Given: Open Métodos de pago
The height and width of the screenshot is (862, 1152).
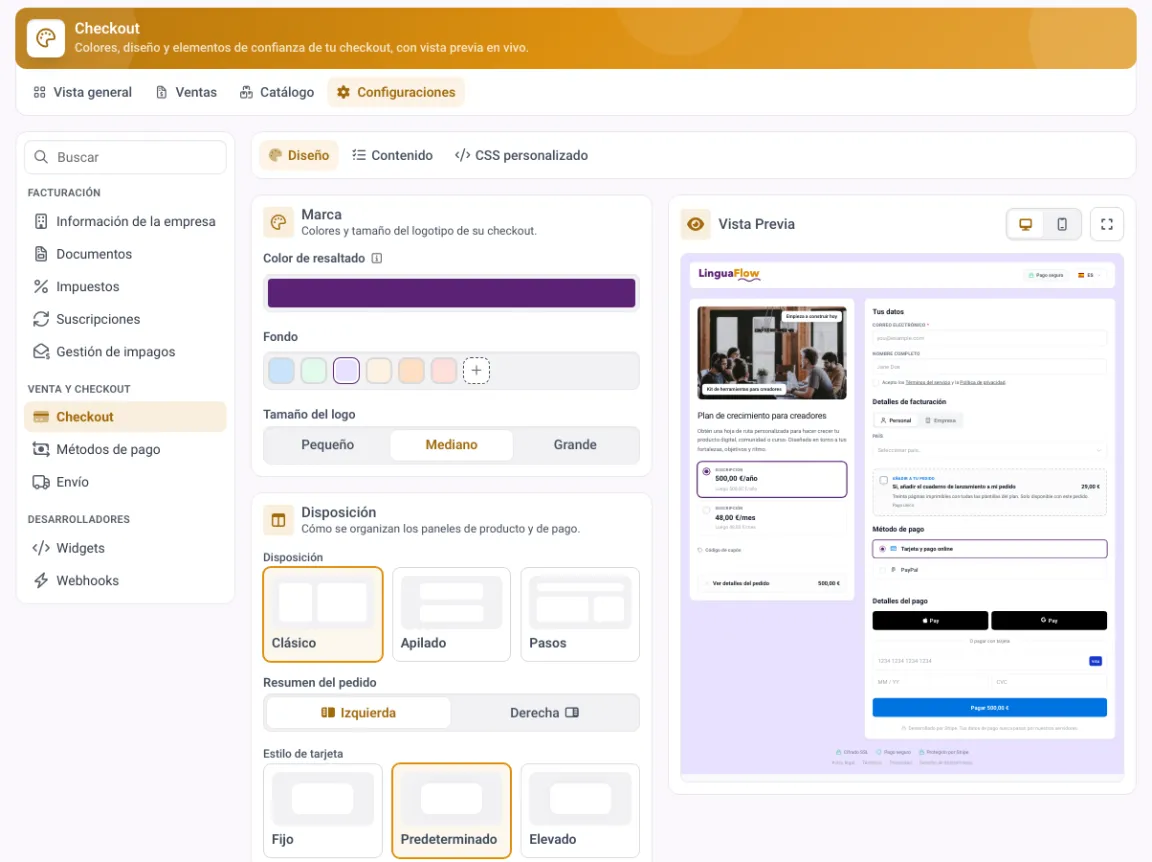Looking at the screenshot, I should [x=126, y=449].
